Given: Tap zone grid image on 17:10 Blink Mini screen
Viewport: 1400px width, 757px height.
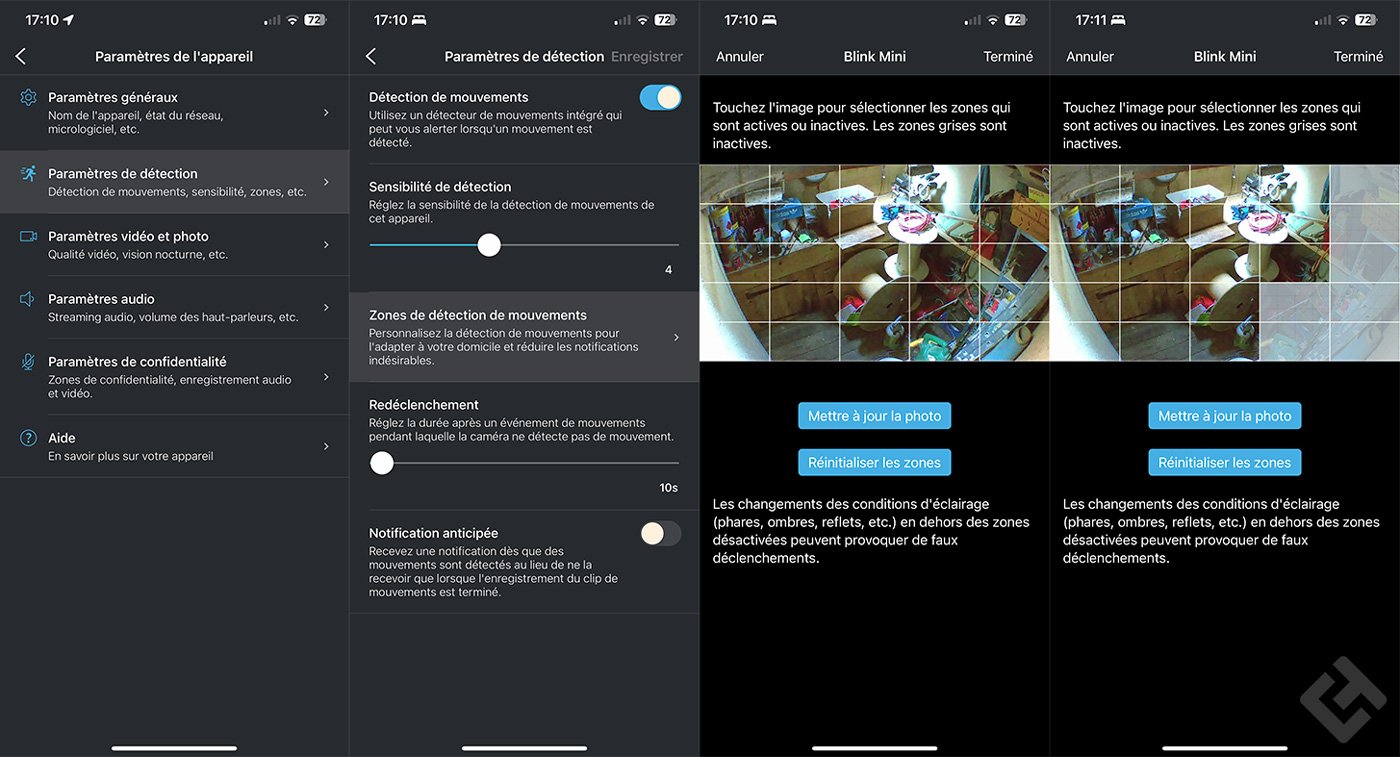Looking at the screenshot, I should pos(875,263).
